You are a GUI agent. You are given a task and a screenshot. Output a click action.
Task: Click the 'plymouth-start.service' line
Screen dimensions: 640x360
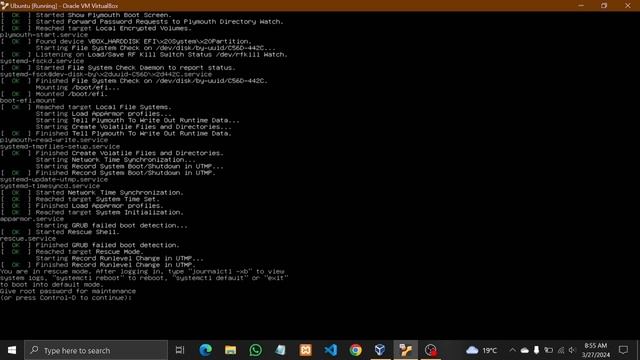(x=44, y=35)
